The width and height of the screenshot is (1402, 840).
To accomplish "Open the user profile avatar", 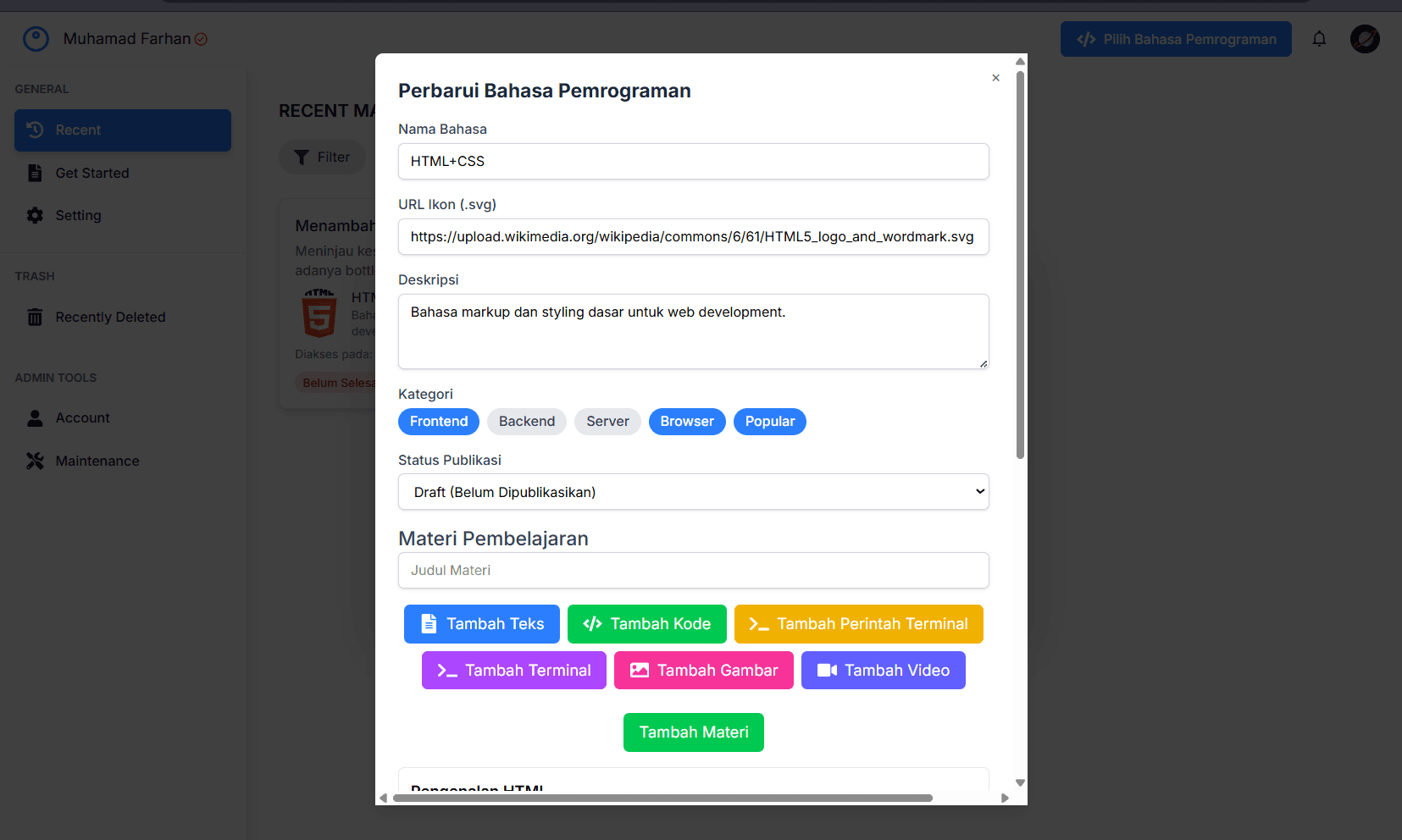I will [1365, 39].
